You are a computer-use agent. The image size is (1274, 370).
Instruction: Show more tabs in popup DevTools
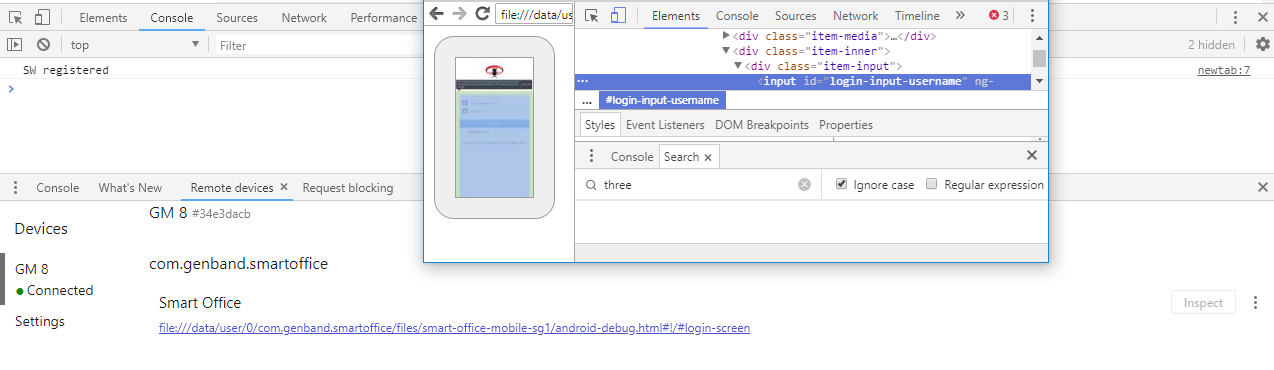[x=961, y=15]
